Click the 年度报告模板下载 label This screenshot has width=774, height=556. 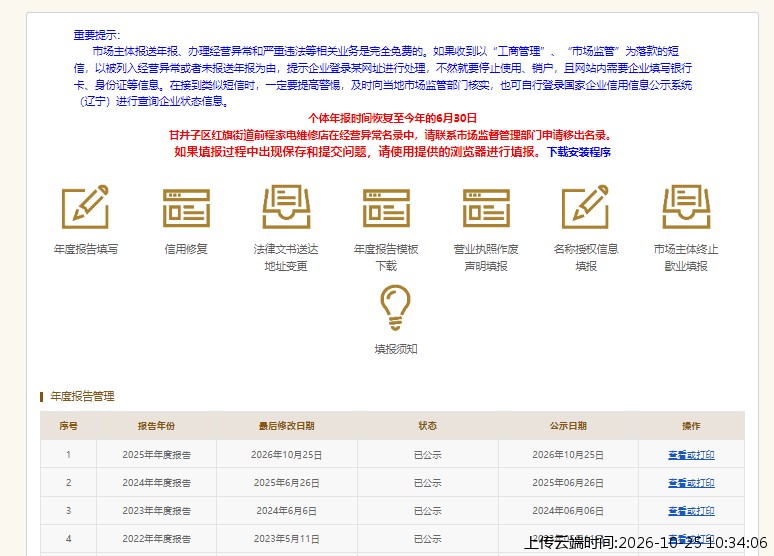click(x=386, y=258)
